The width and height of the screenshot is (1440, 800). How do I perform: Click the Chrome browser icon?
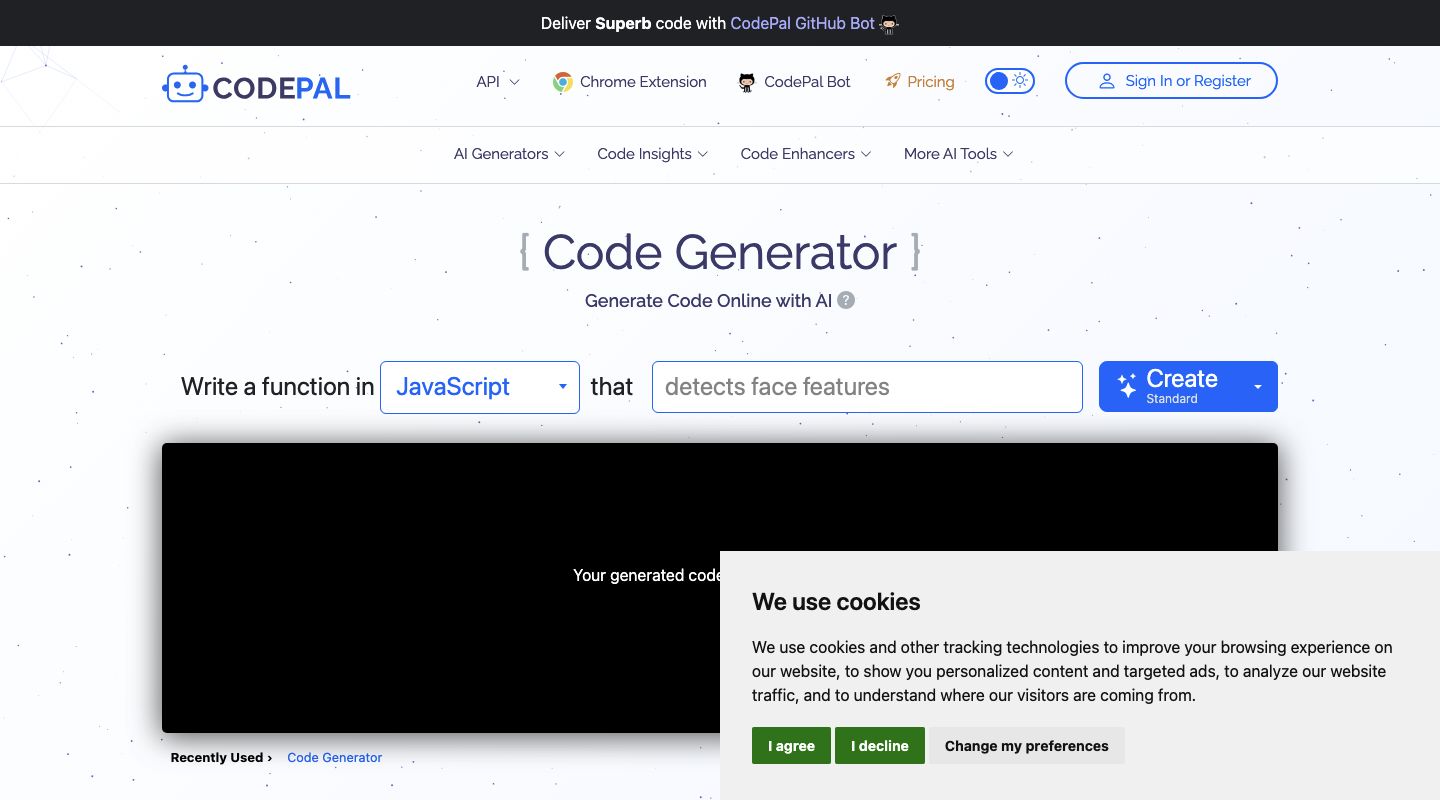pyautogui.click(x=562, y=82)
